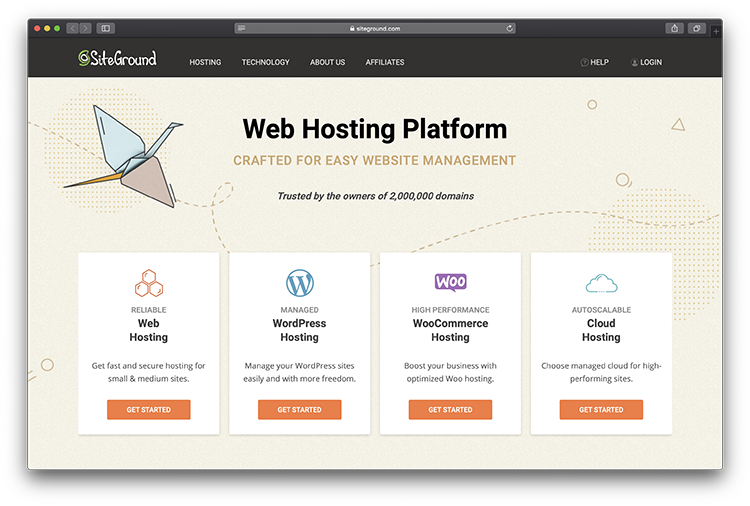Click the 'RELIABLE' label
The width and height of the screenshot is (750, 506).
(149, 310)
